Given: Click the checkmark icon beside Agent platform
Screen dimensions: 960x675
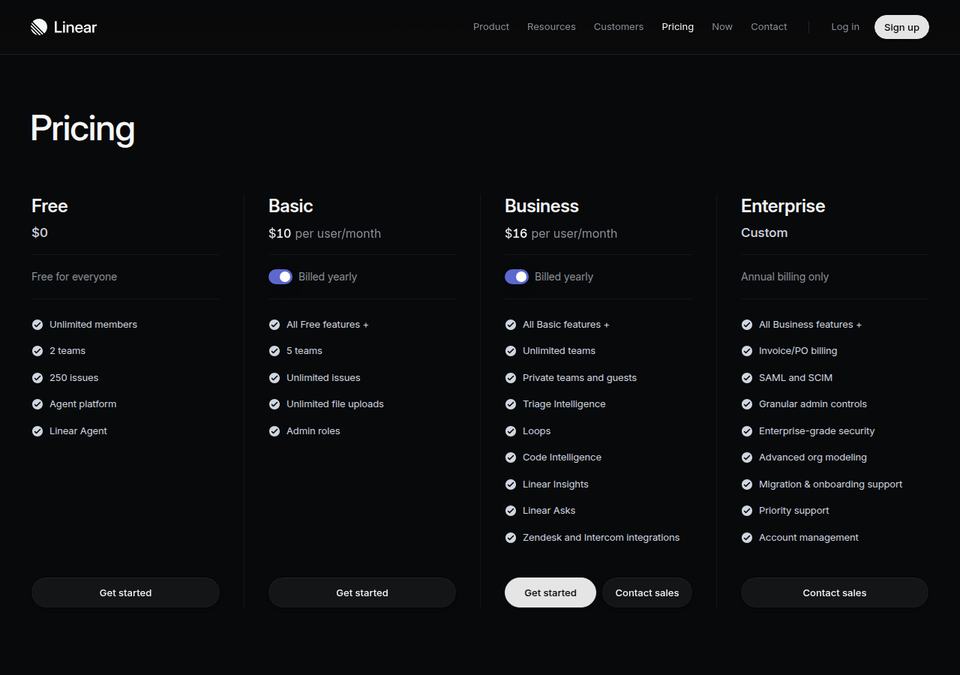Looking at the screenshot, I should 37,404.
